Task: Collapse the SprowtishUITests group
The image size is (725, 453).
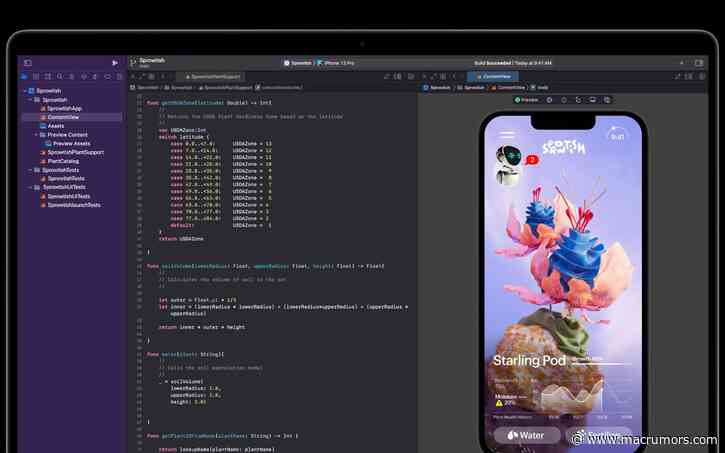Action: (x=31, y=188)
